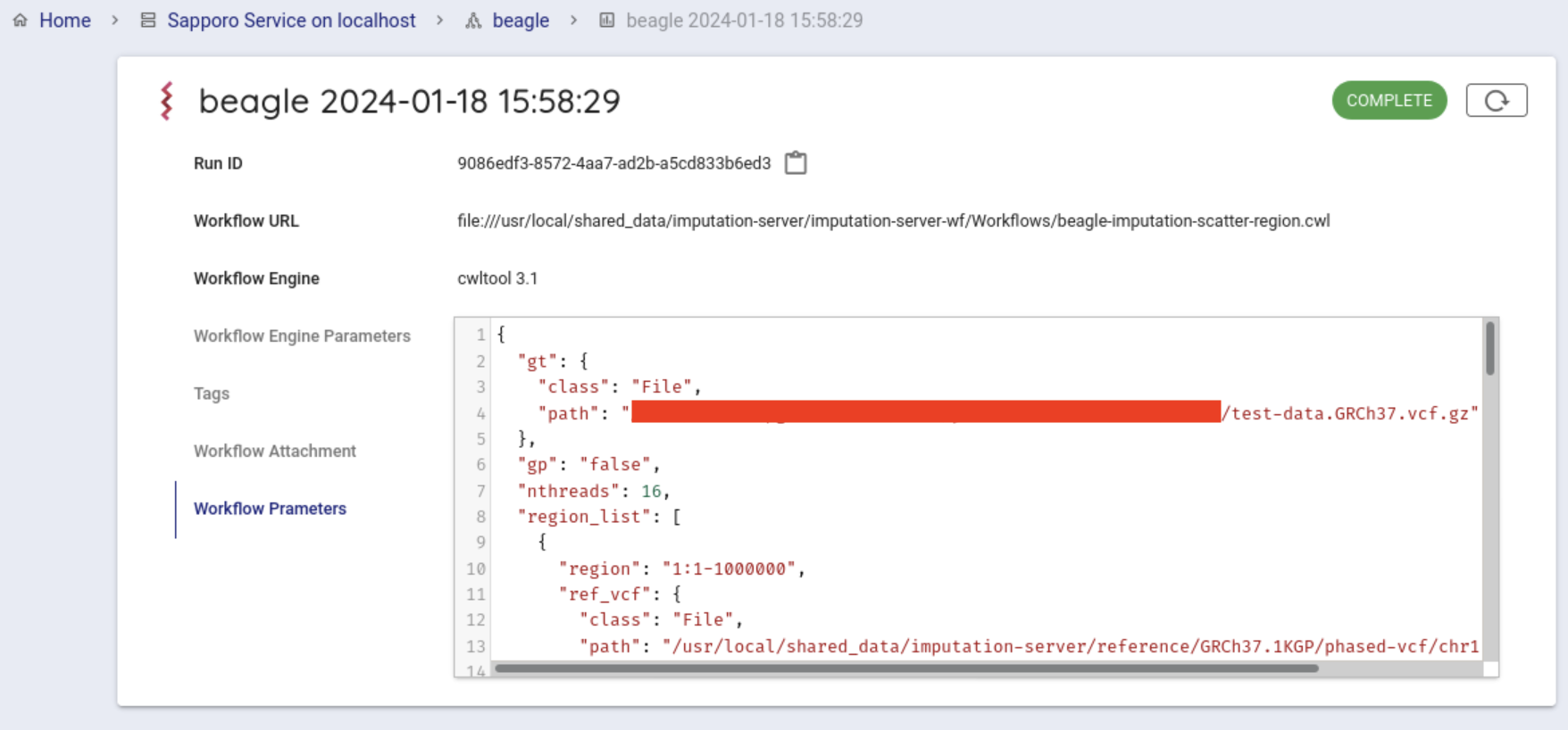Switch to the Tags tab

pyautogui.click(x=212, y=394)
